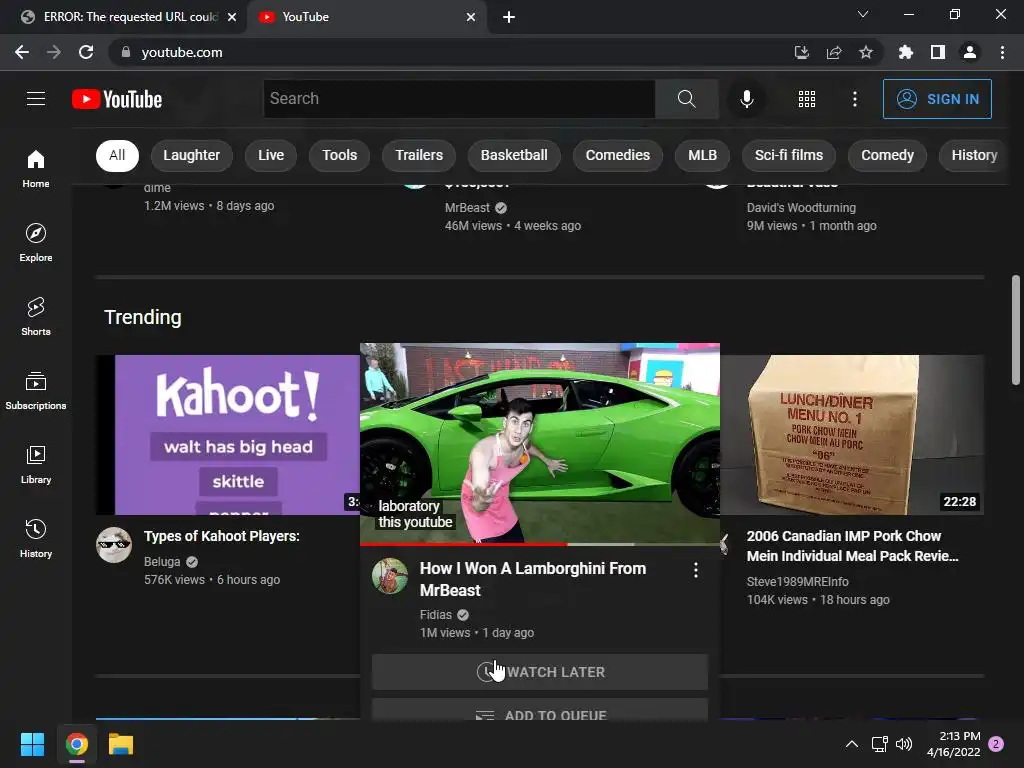Open the YouTube hamburger guide menu

(36, 99)
